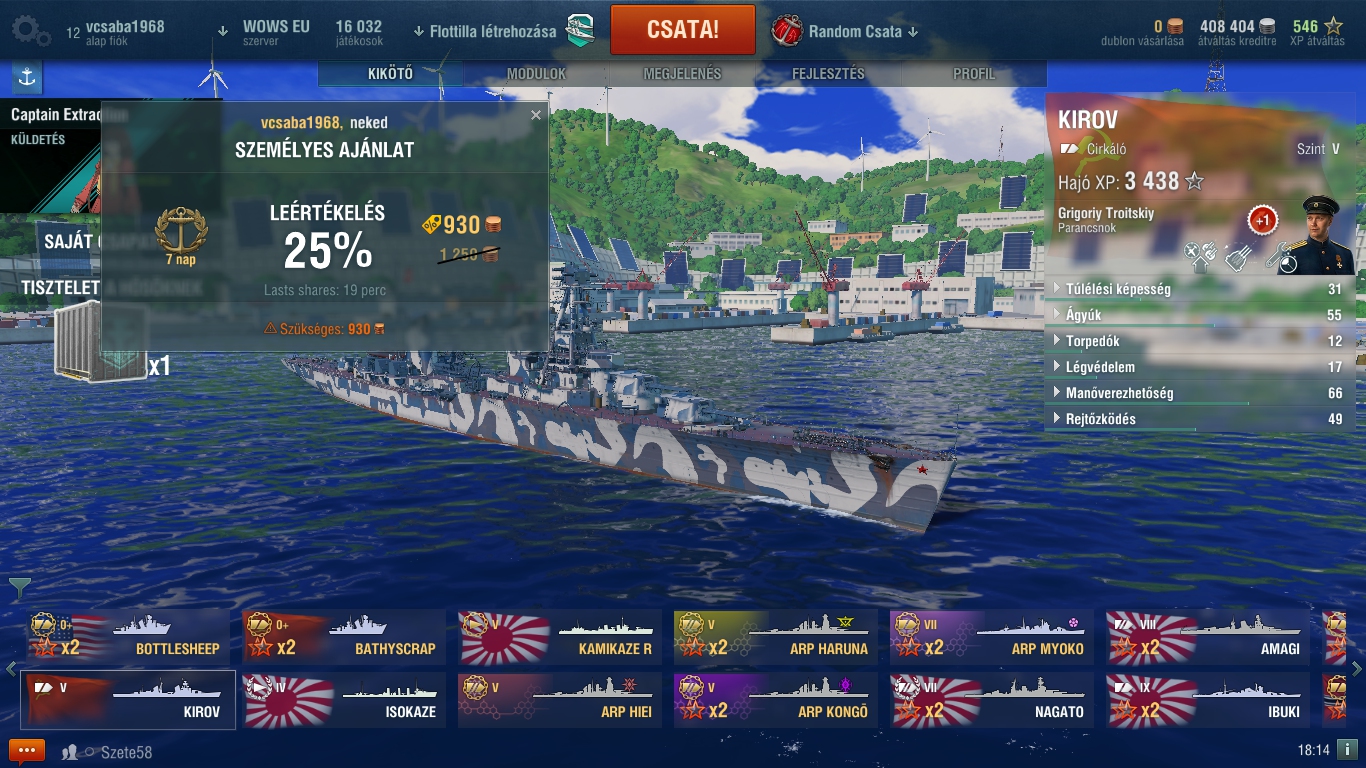
Task: Select the ARP Myoko ship in the carousel
Action: [992, 637]
